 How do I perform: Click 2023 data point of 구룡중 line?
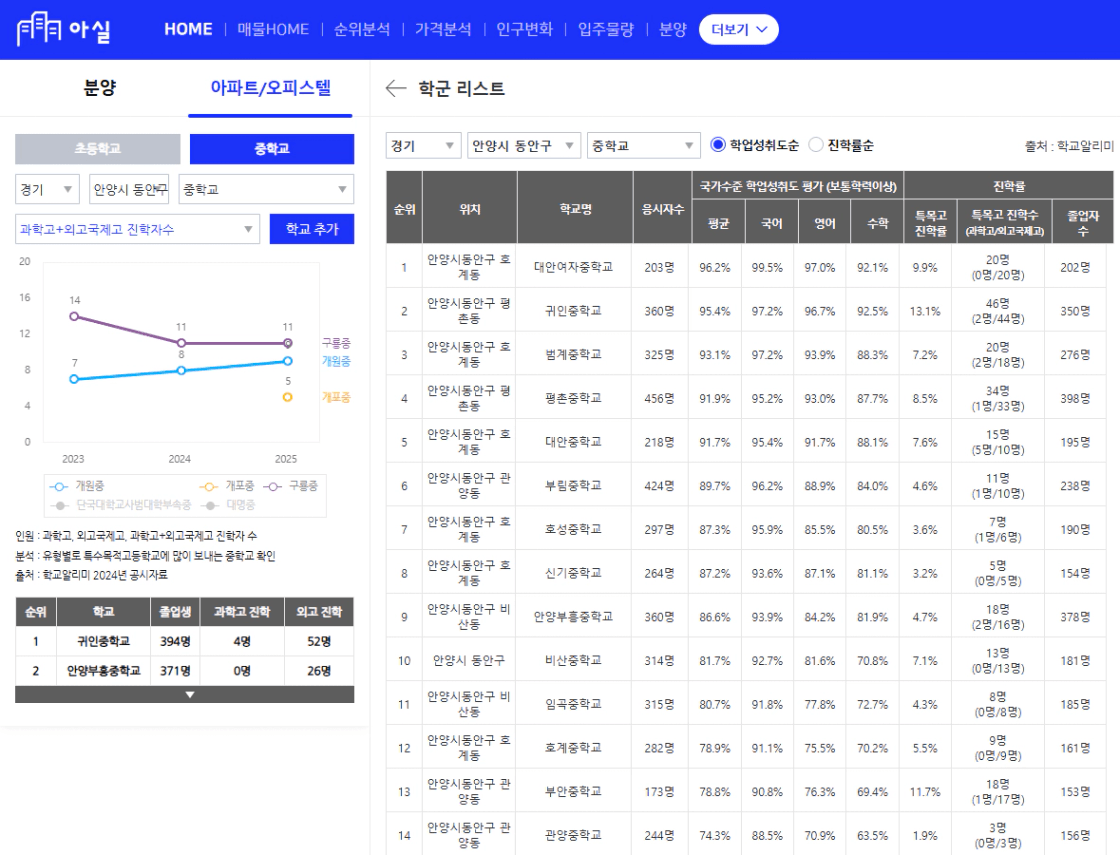point(74,316)
